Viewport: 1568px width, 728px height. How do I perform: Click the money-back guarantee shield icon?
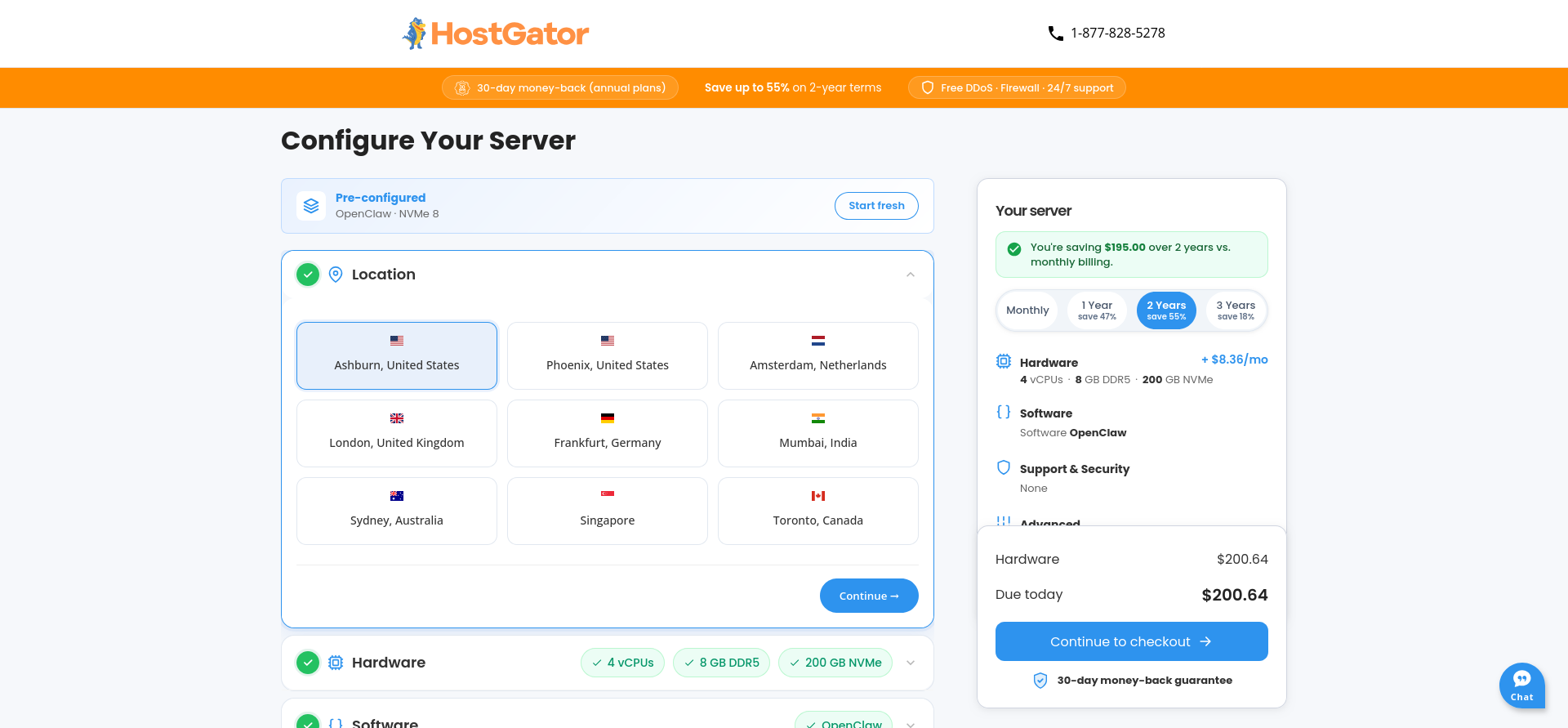coord(1040,681)
